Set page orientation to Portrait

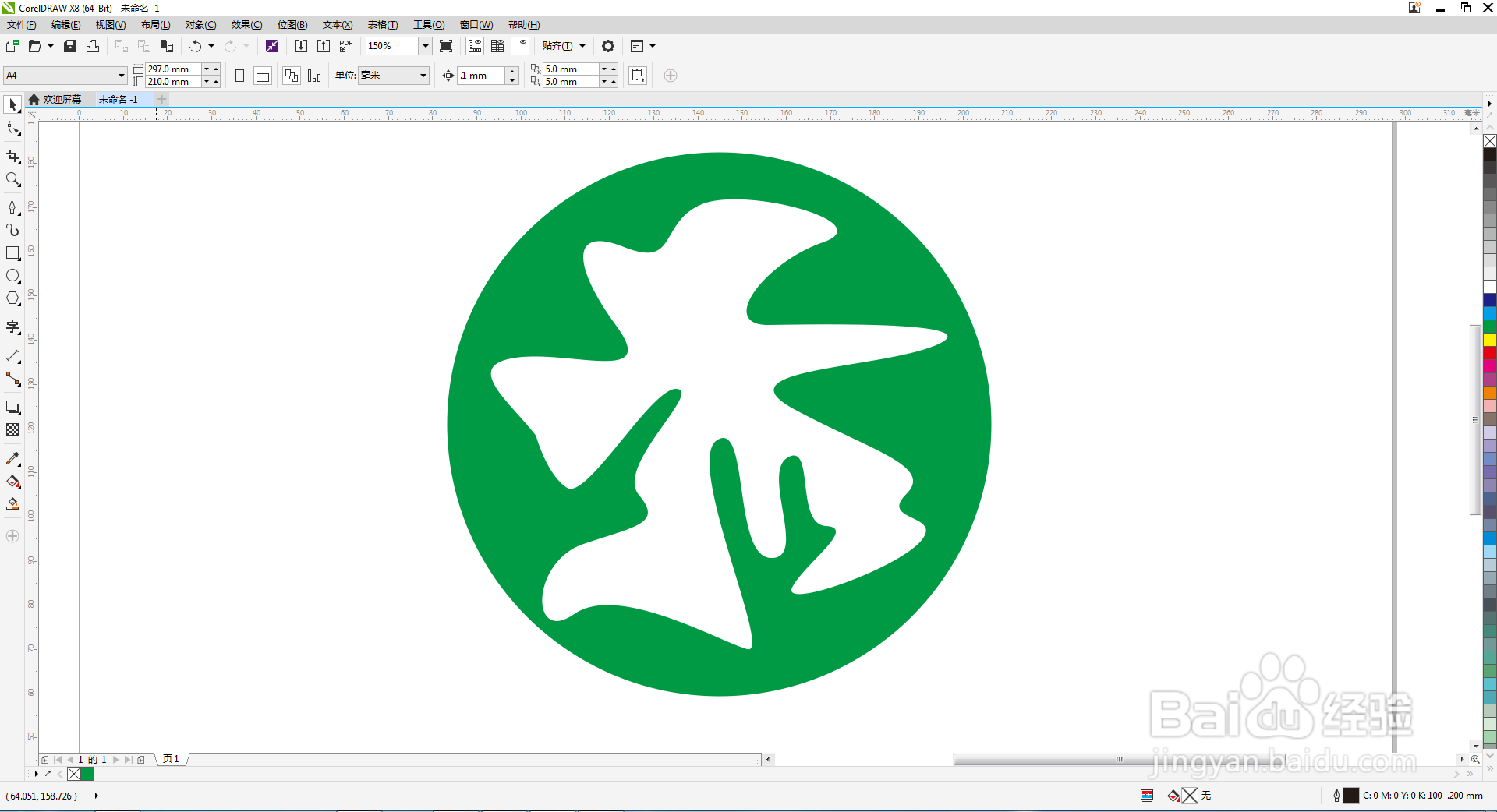pyautogui.click(x=240, y=76)
